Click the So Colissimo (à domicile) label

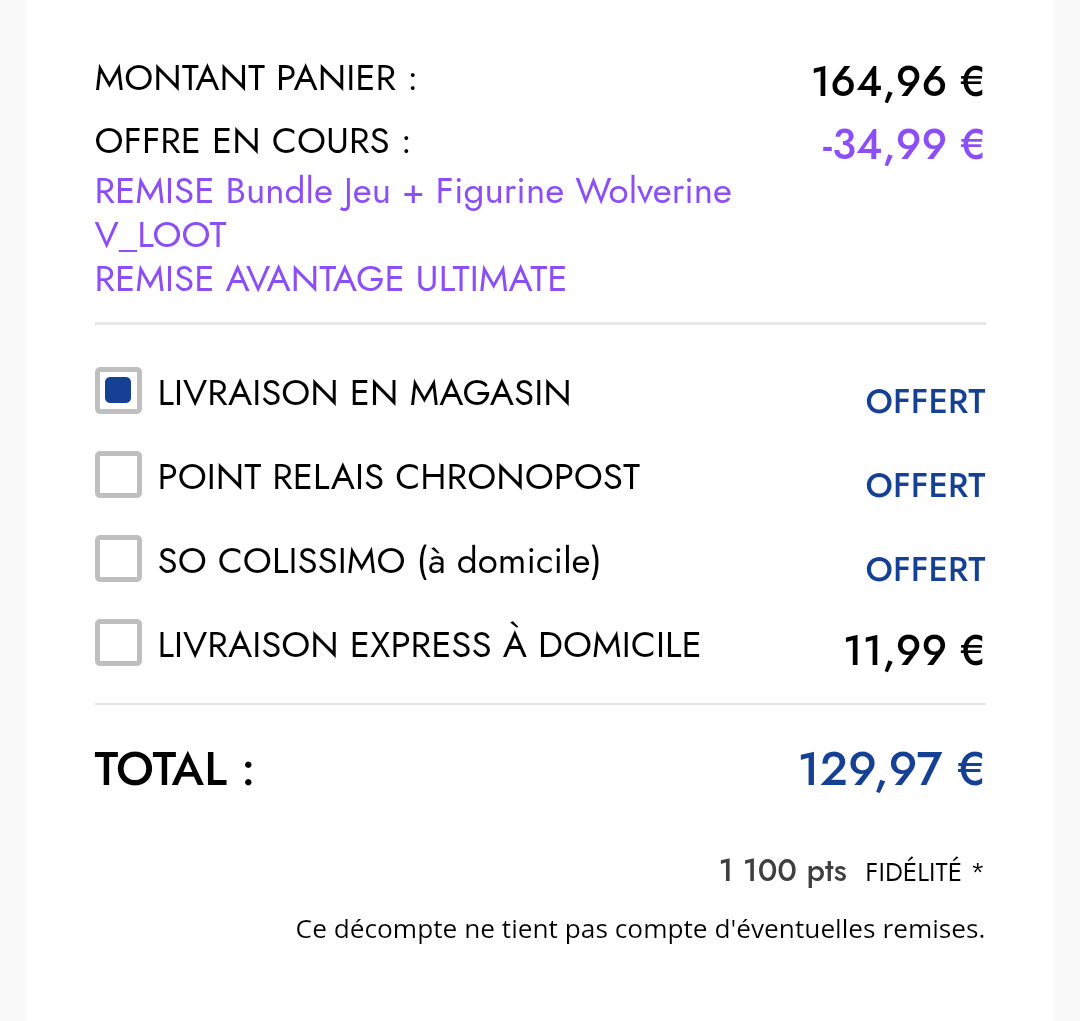point(380,561)
